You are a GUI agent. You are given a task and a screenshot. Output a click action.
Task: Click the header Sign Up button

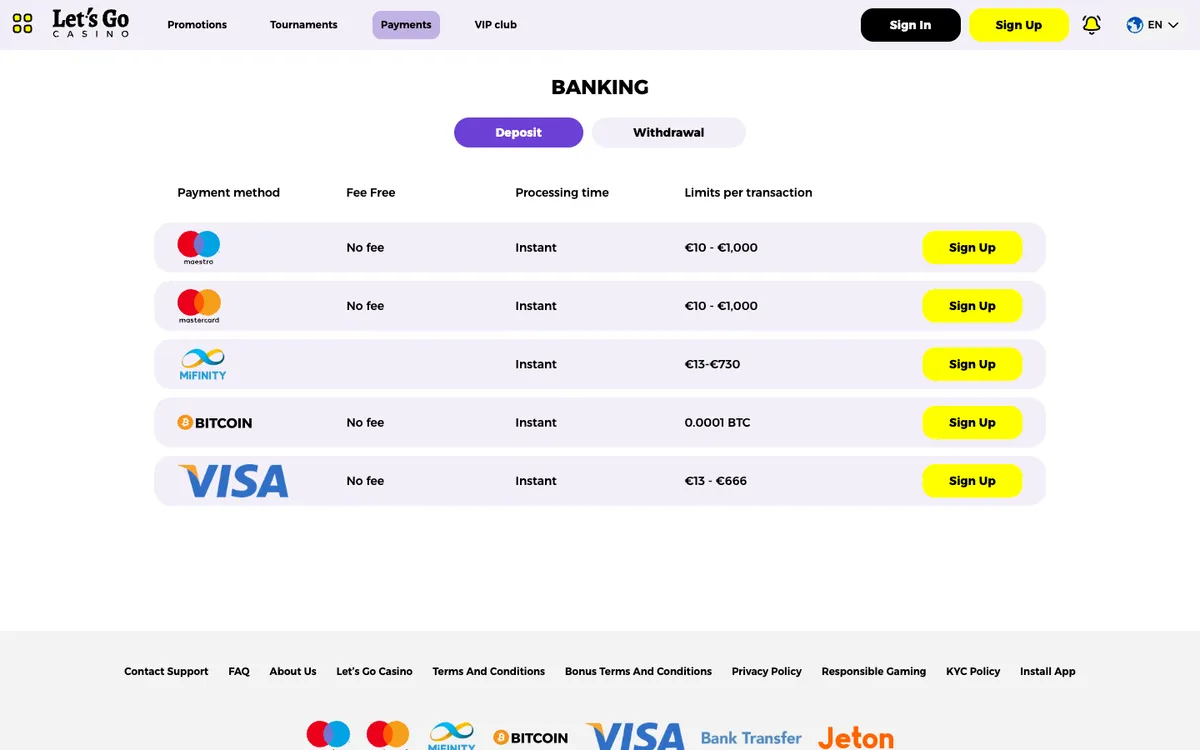[1019, 25]
